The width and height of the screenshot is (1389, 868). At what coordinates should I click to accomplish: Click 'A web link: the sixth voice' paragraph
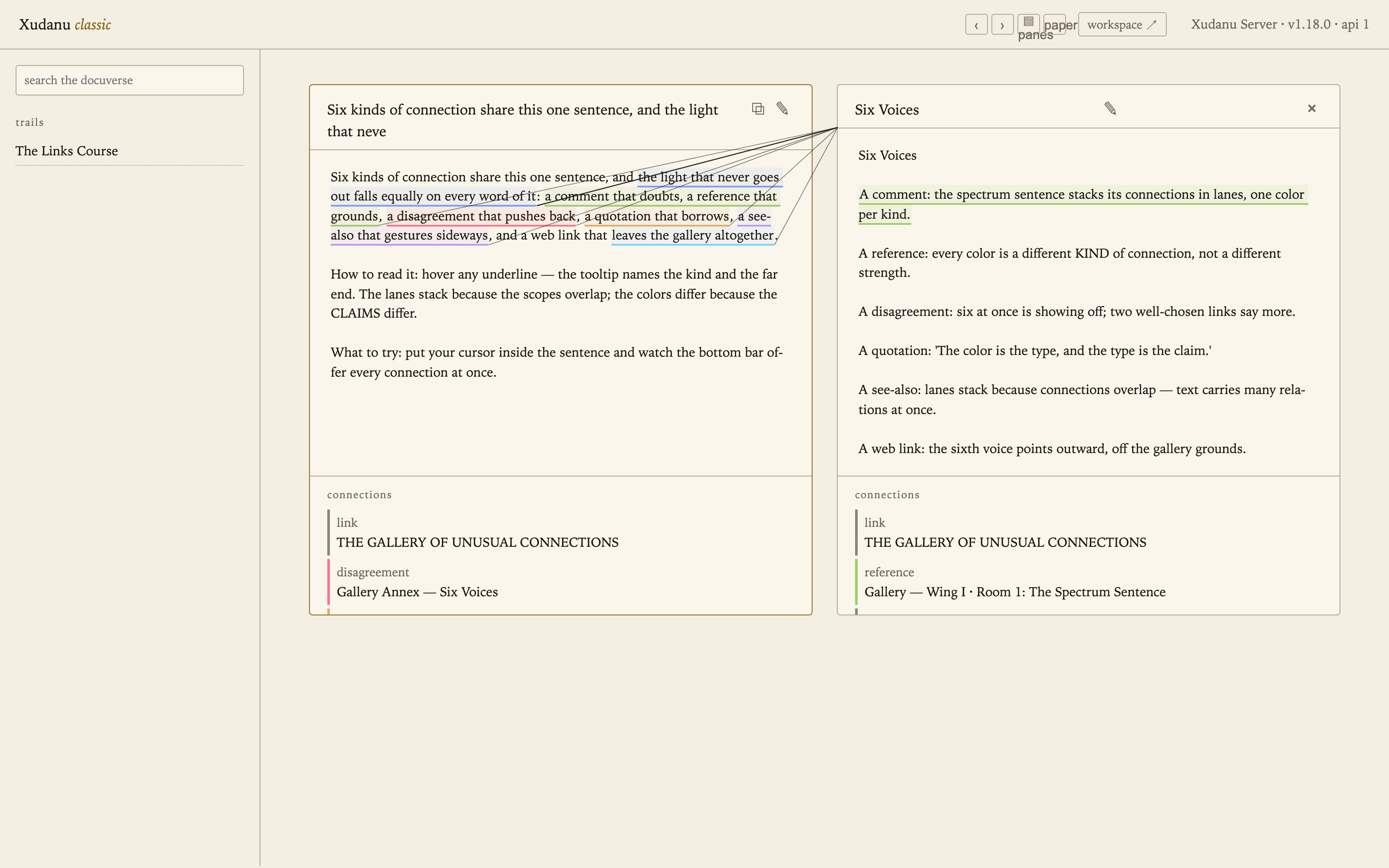click(1052, 449)
